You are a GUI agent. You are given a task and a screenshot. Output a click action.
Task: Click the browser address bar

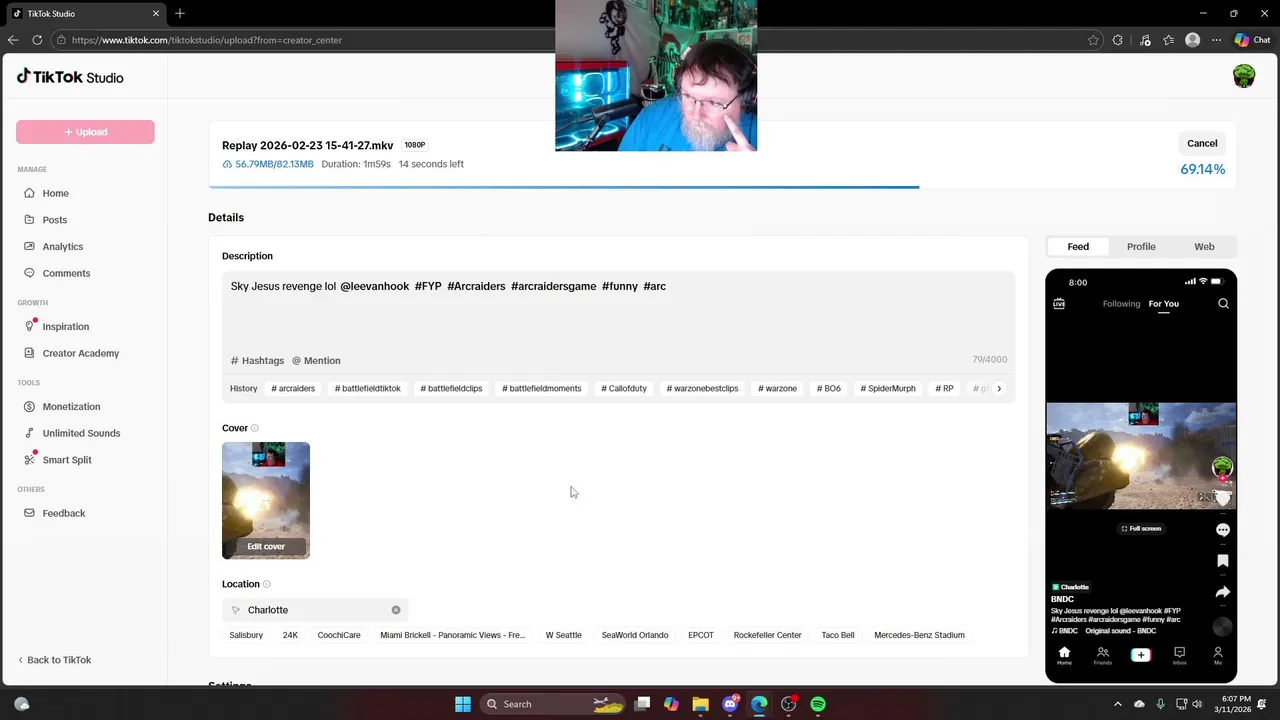pyautogui.click(x=570, y=40)
